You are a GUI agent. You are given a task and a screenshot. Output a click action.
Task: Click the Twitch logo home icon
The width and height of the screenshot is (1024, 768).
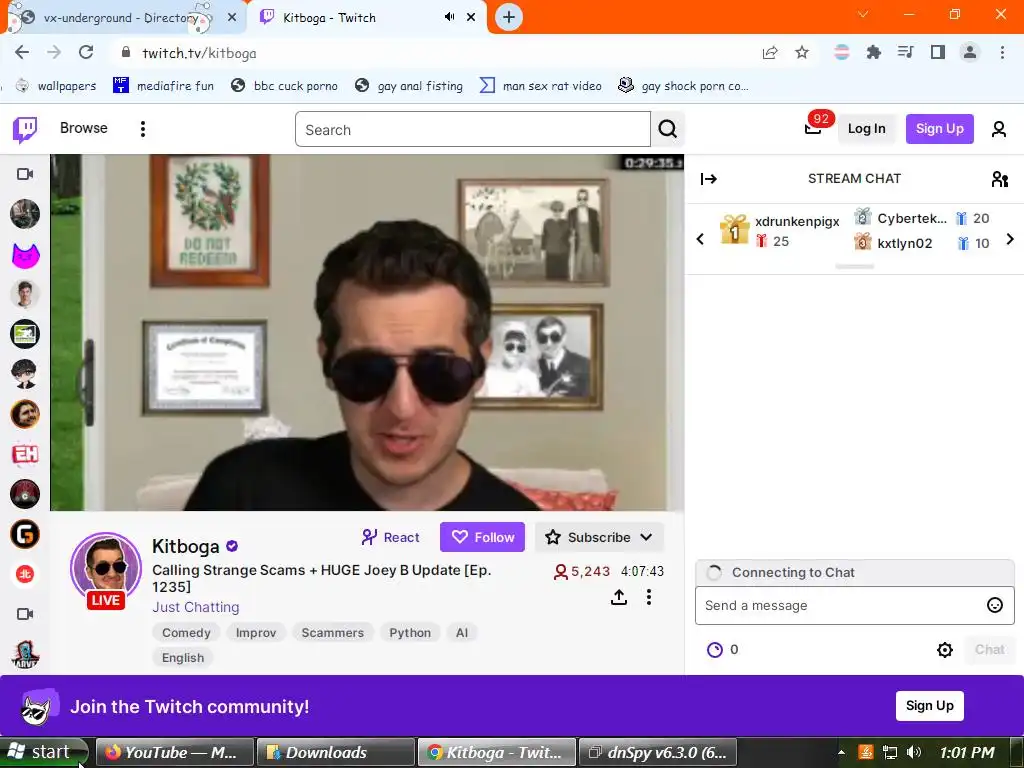pyautogui.click(x=25, y=129)
